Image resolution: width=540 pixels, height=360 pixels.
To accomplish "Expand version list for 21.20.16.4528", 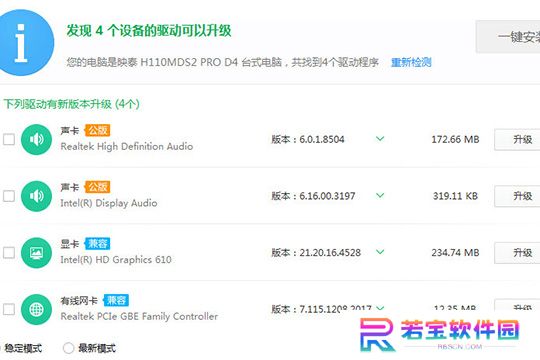I will (380, 252).
